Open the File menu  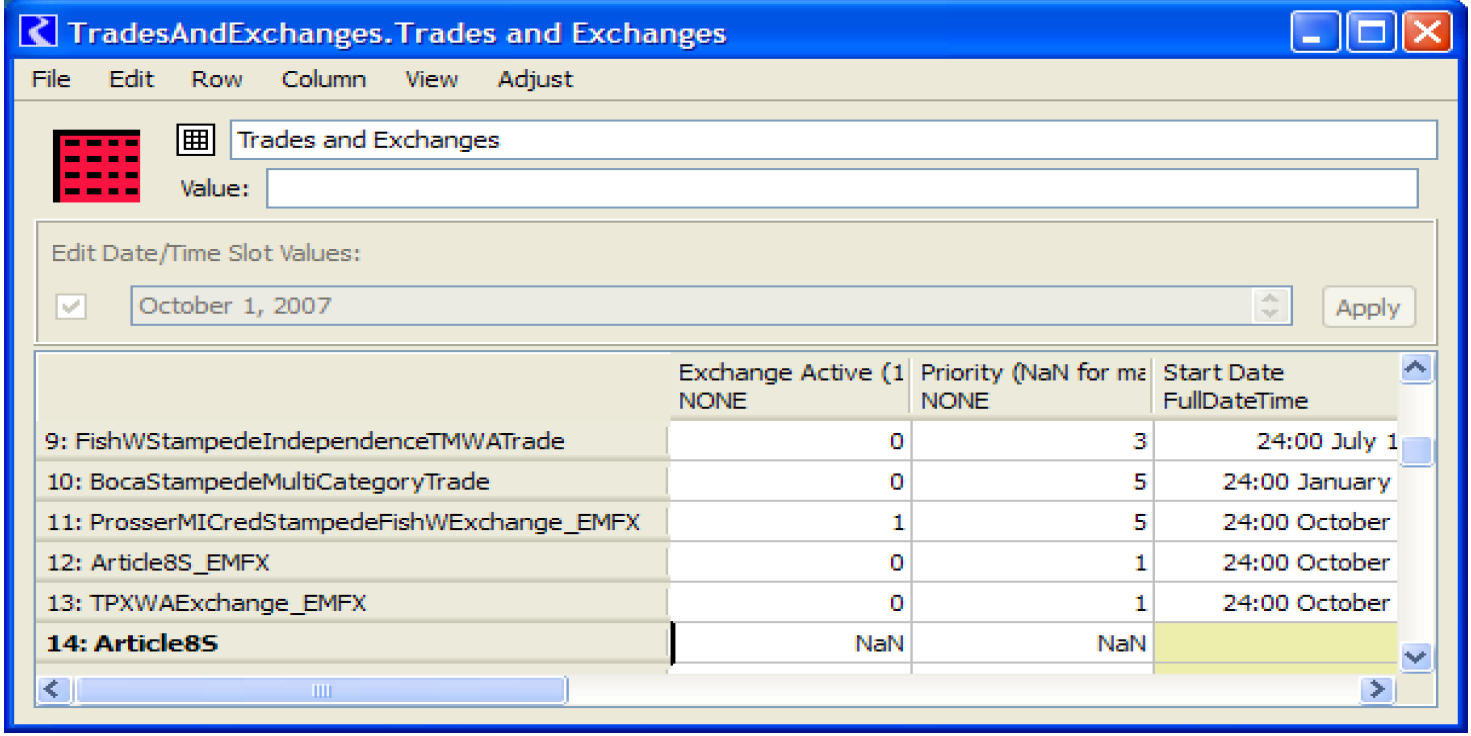[x=51, y=79]
